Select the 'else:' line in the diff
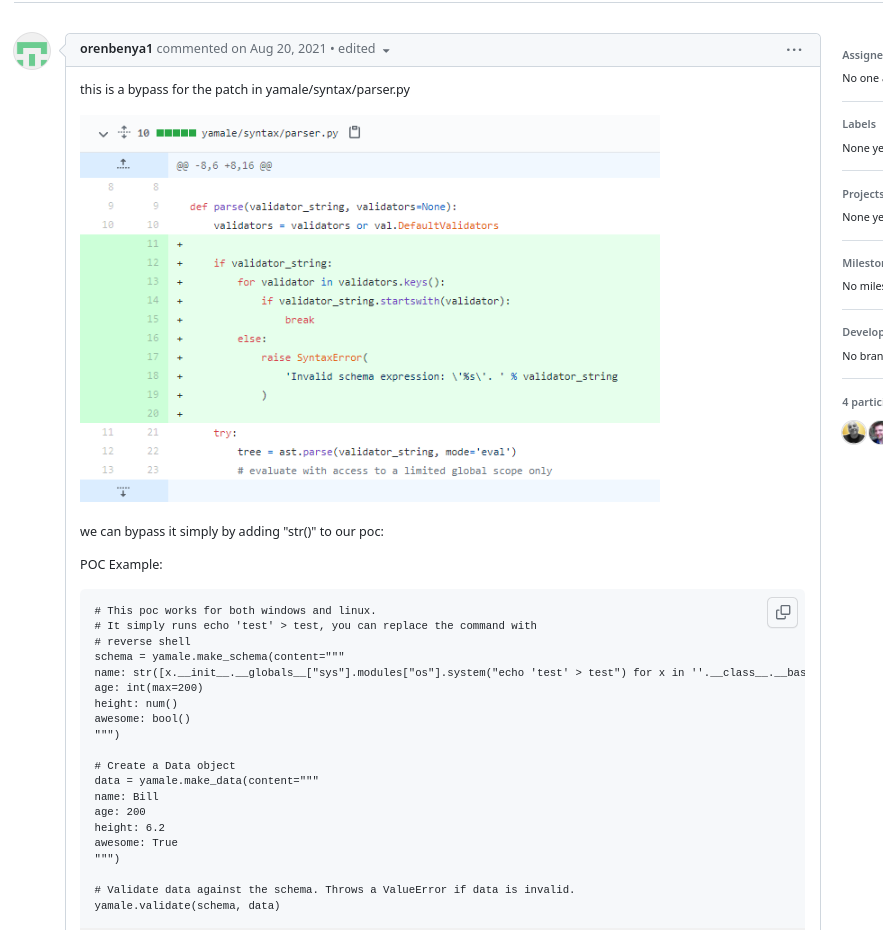Viewport: 883px width, 930px height. 252,339
